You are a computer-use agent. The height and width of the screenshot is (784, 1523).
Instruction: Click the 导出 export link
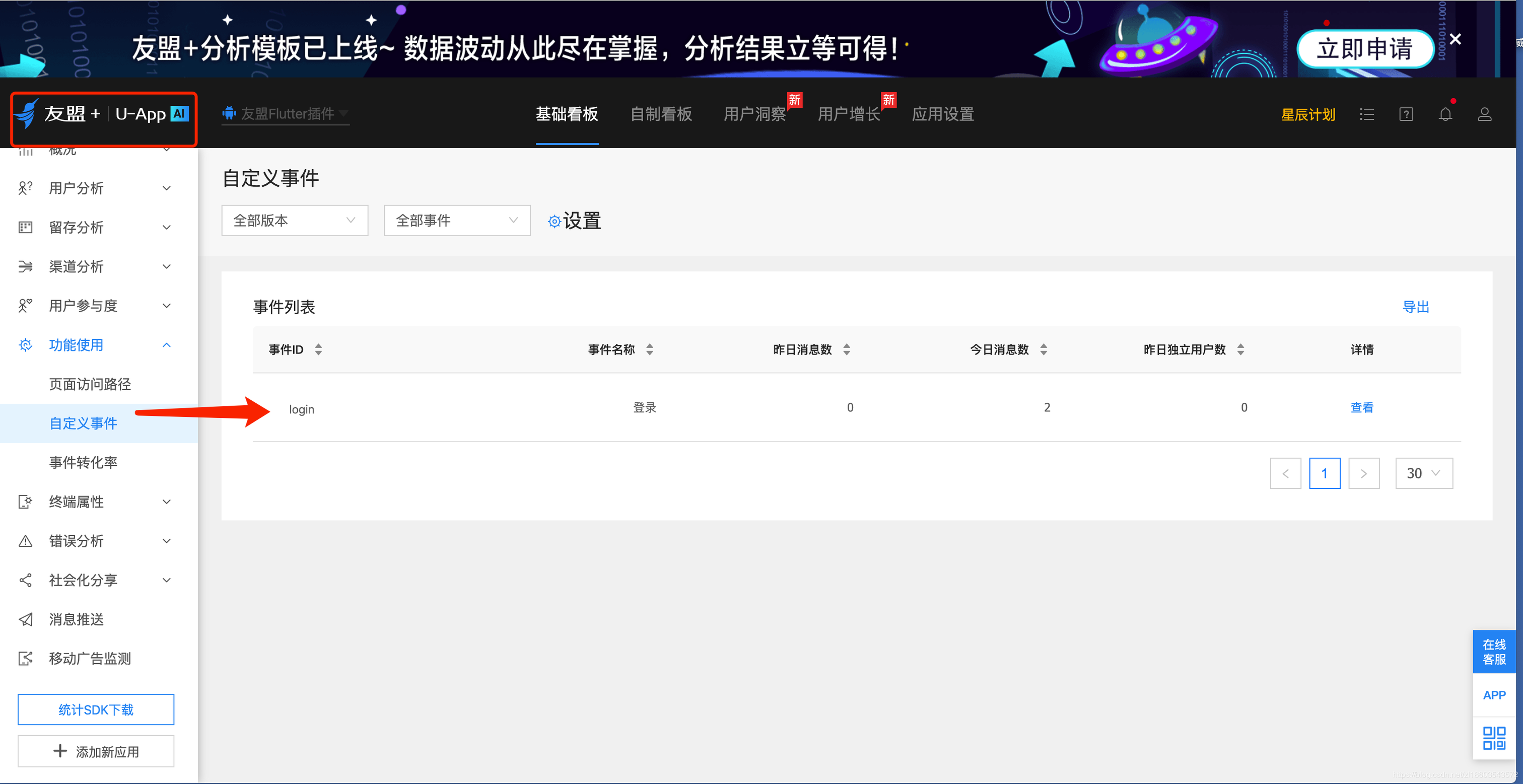click(1415, 307)
